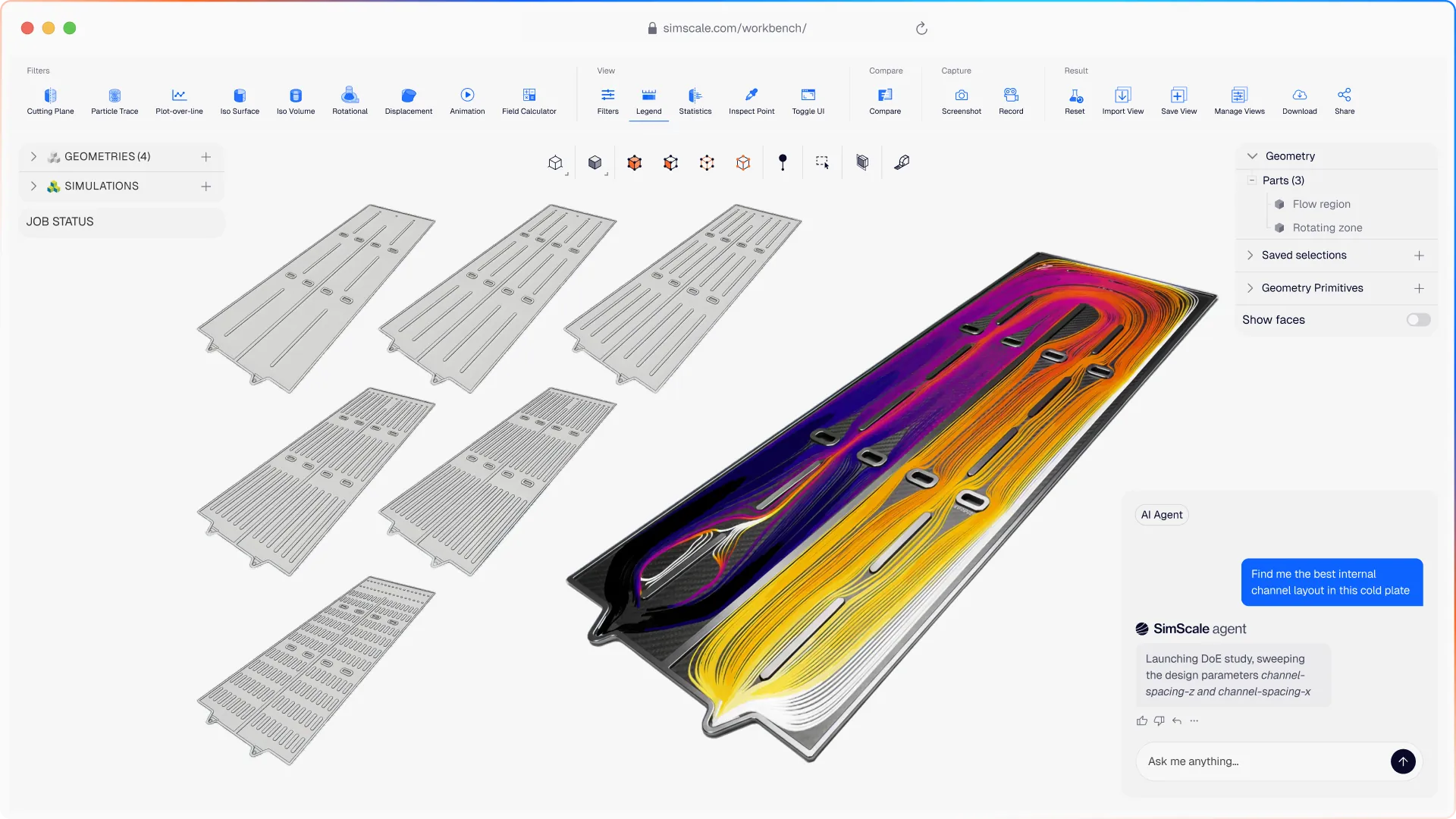The image size is (1456, 819).
Task: Open the Field Calculator
Action: click(529, 101)
